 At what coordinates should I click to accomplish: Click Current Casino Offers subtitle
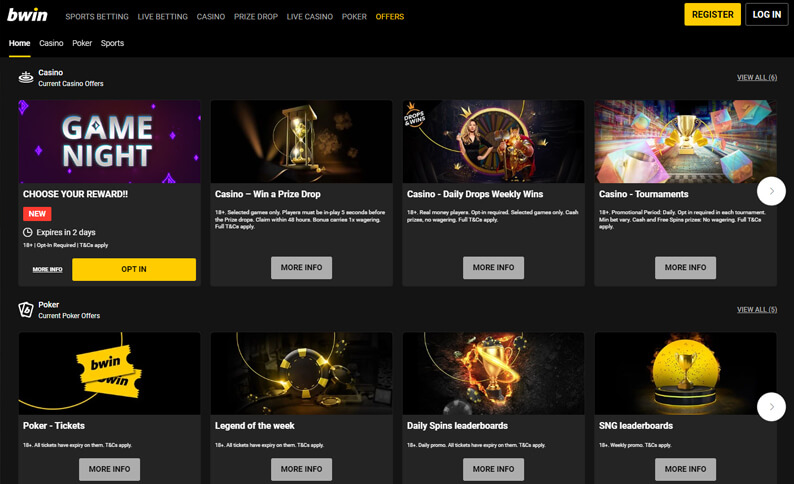point(71,84)
